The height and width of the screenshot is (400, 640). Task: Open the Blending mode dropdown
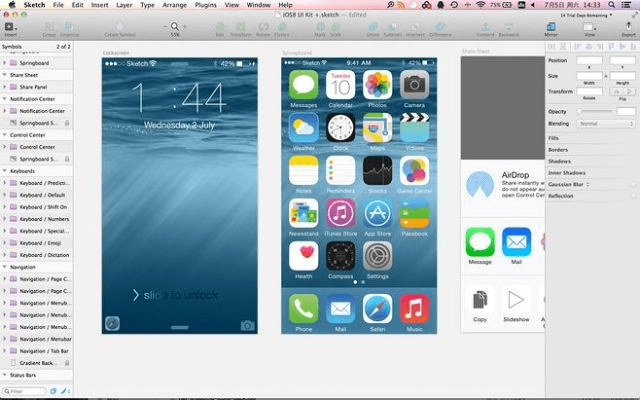[x=605, y=124]
